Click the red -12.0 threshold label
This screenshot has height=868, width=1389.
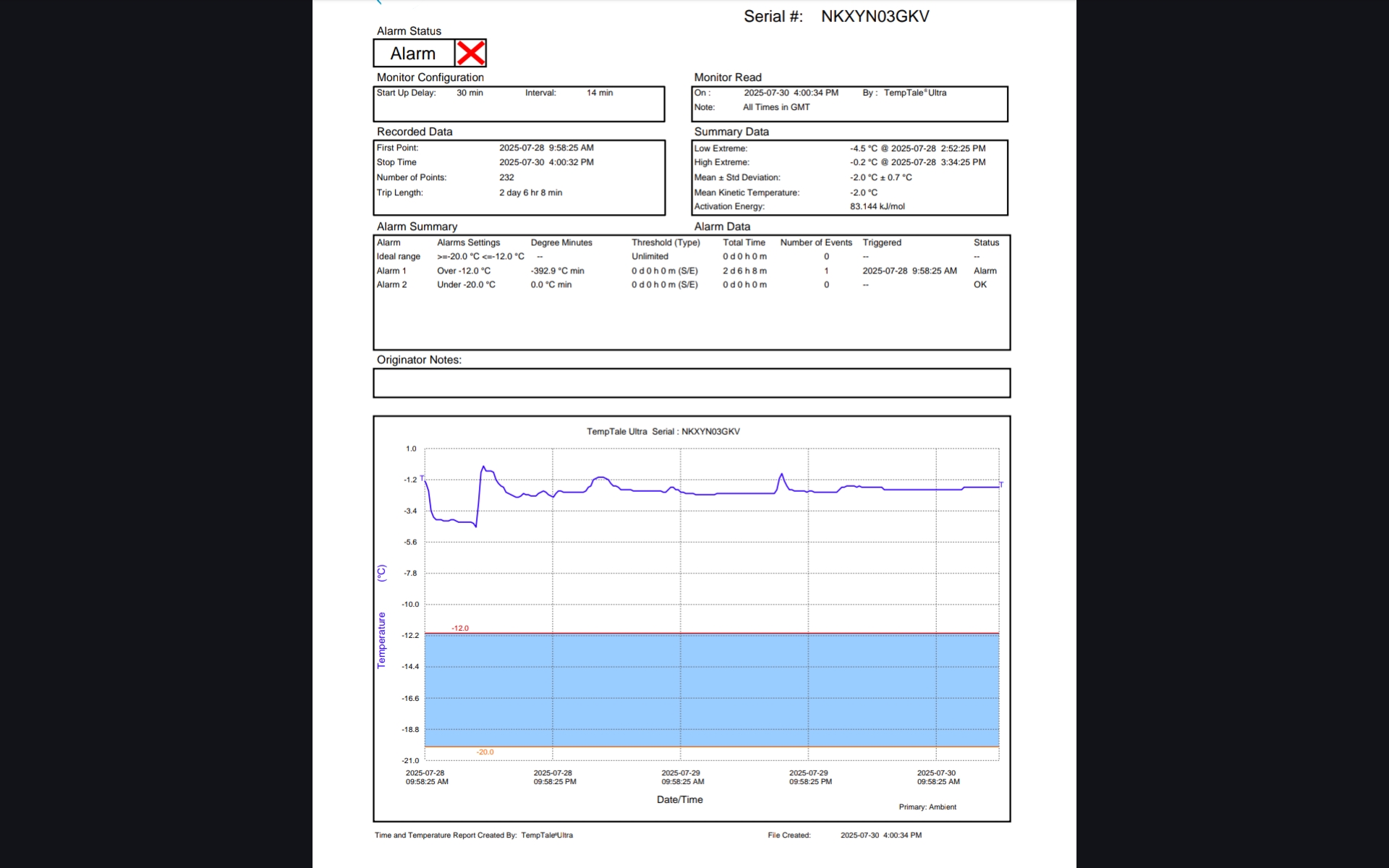click(460, 628)
